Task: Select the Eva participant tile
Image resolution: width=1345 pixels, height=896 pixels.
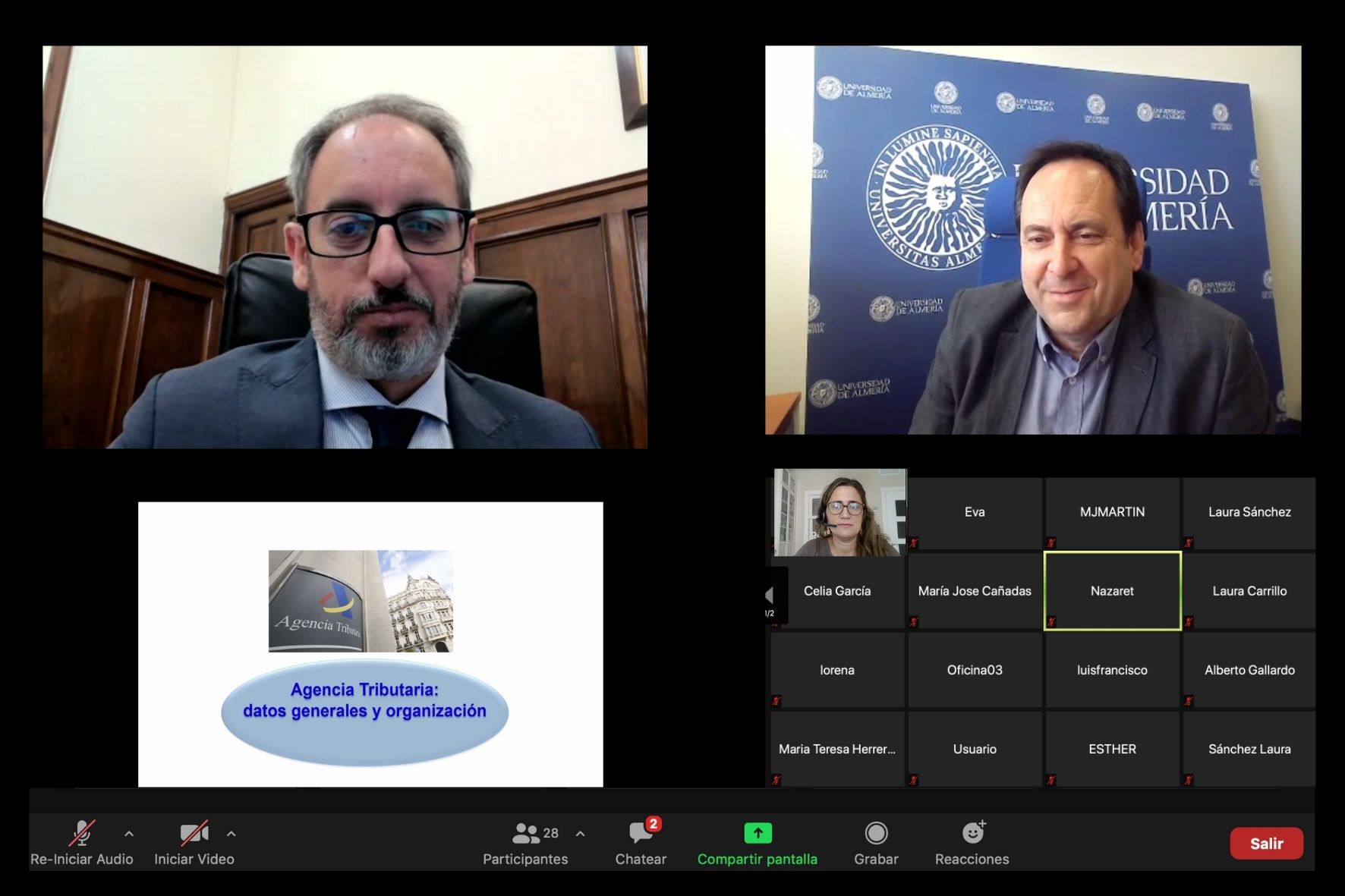Action: coord(975,512)
